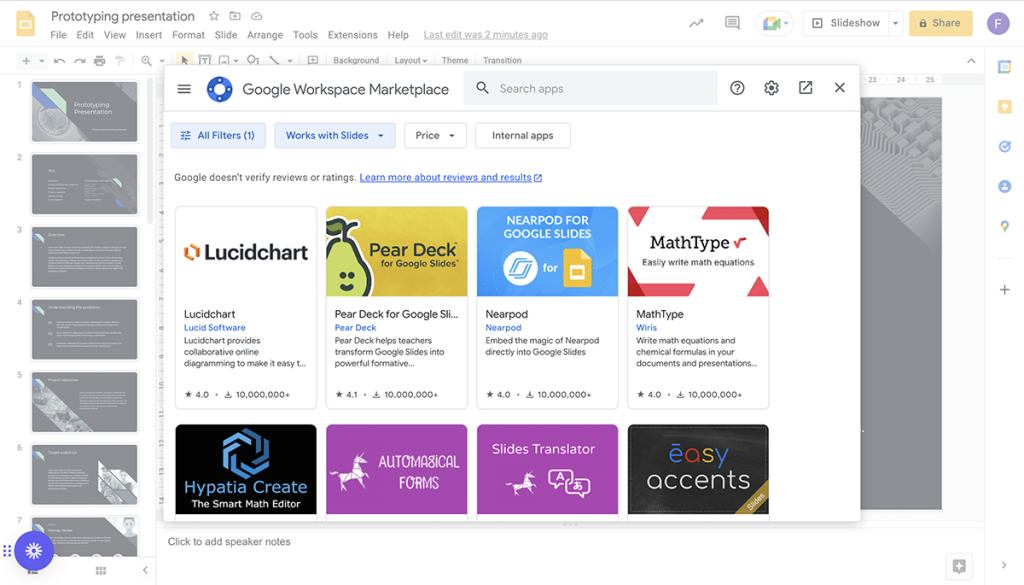Open Google Keep side panel
The height and width of the screenshot is (585, 1024).
click(x=1004, y=107)
